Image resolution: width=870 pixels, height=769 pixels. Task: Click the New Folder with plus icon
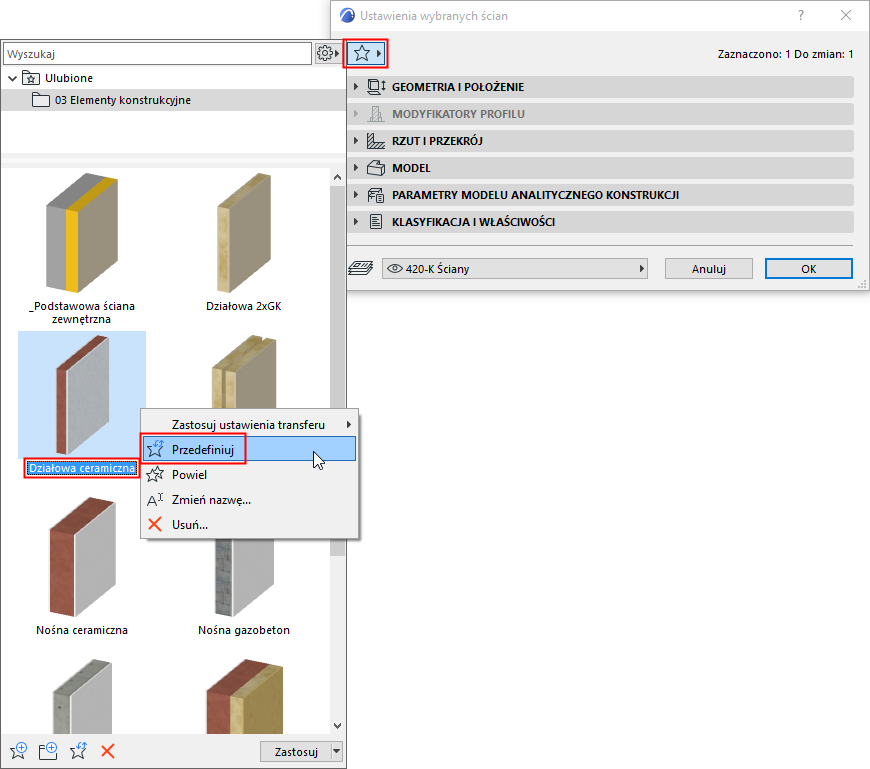click(48, 750)
